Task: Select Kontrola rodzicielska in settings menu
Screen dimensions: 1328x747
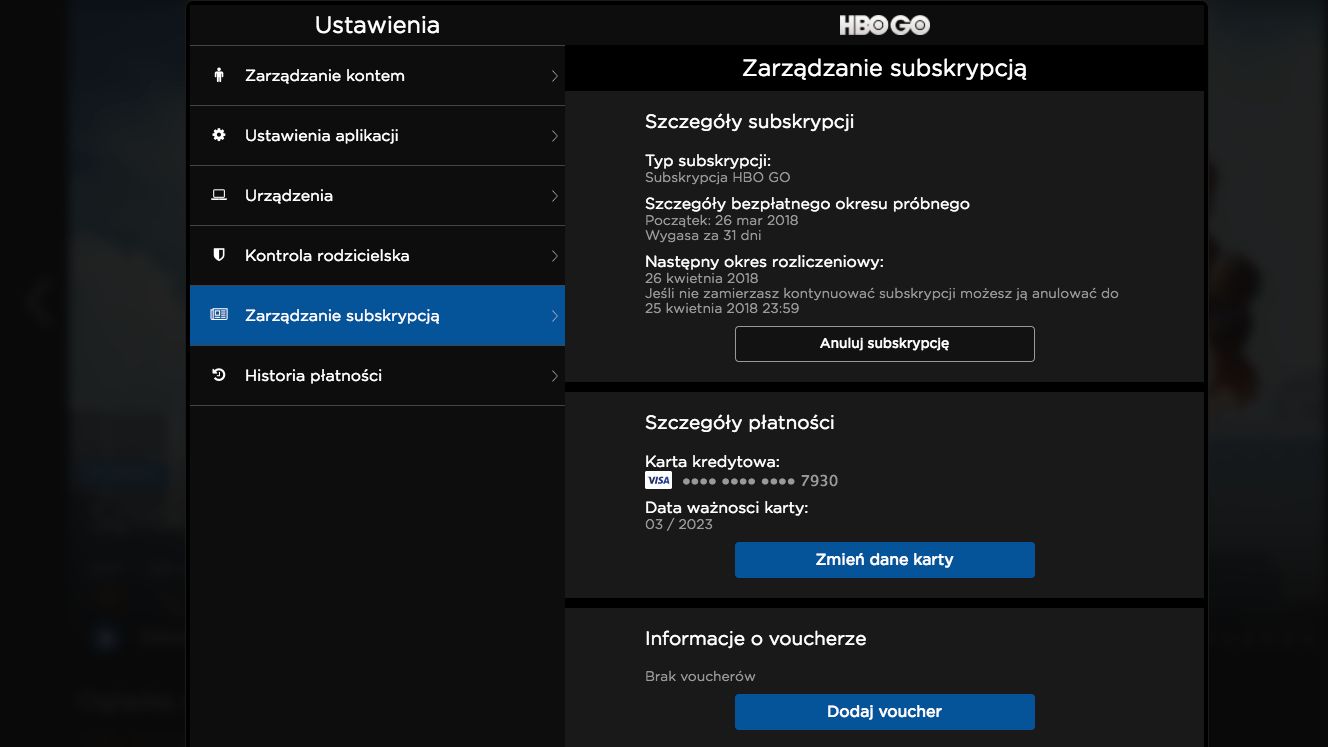Action: pos(377,255)
